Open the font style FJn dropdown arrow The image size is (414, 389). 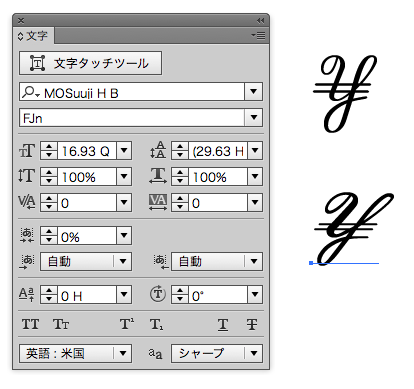point(253,117)
